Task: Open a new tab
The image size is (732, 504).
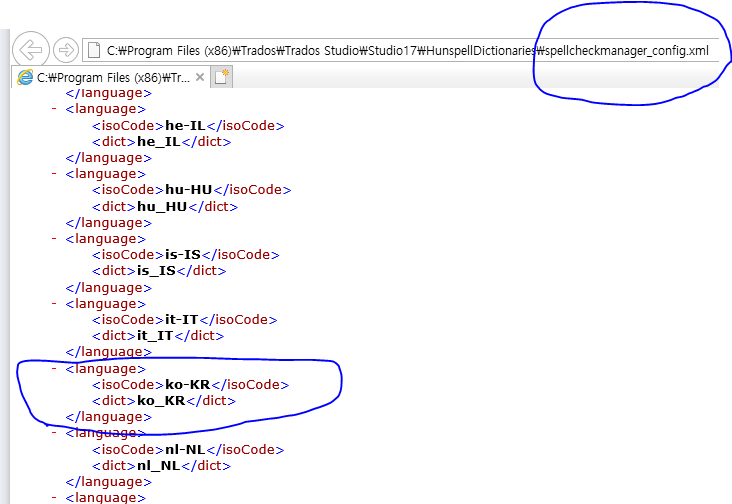Action: (221, 77)
